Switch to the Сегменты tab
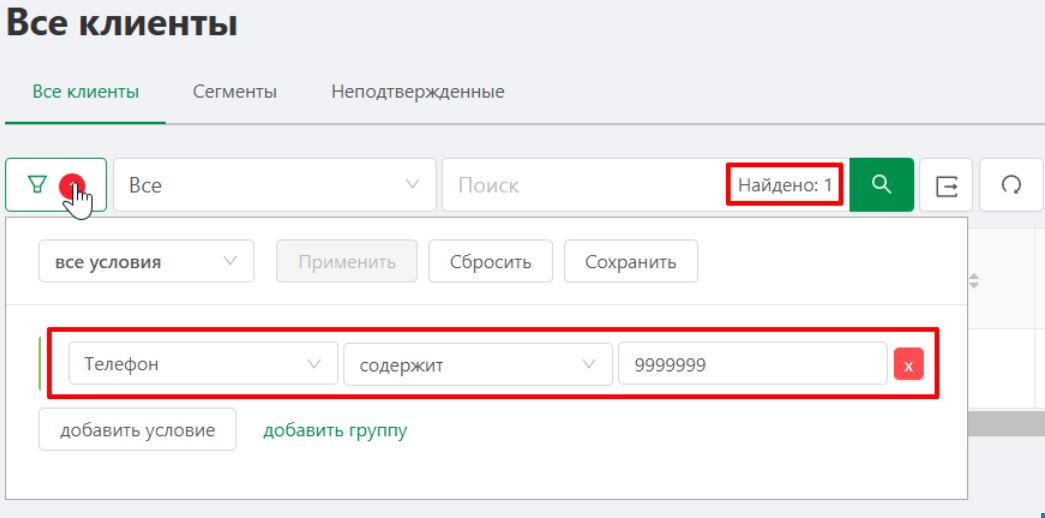Screen dimensions: 1045x518 coord(235,91)
